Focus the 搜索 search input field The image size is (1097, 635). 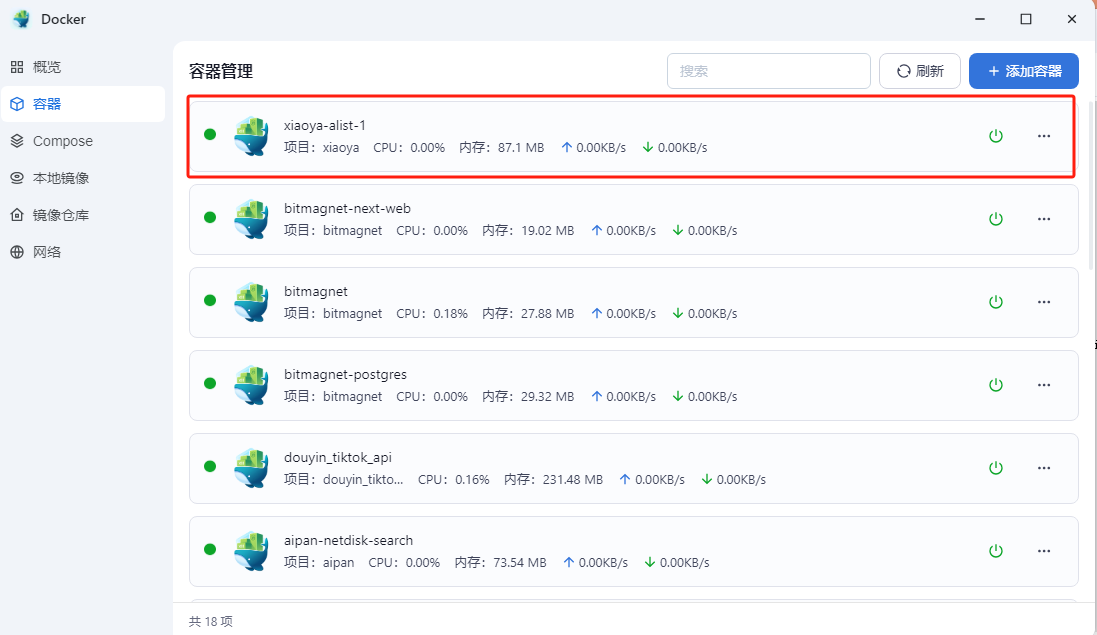768,71
